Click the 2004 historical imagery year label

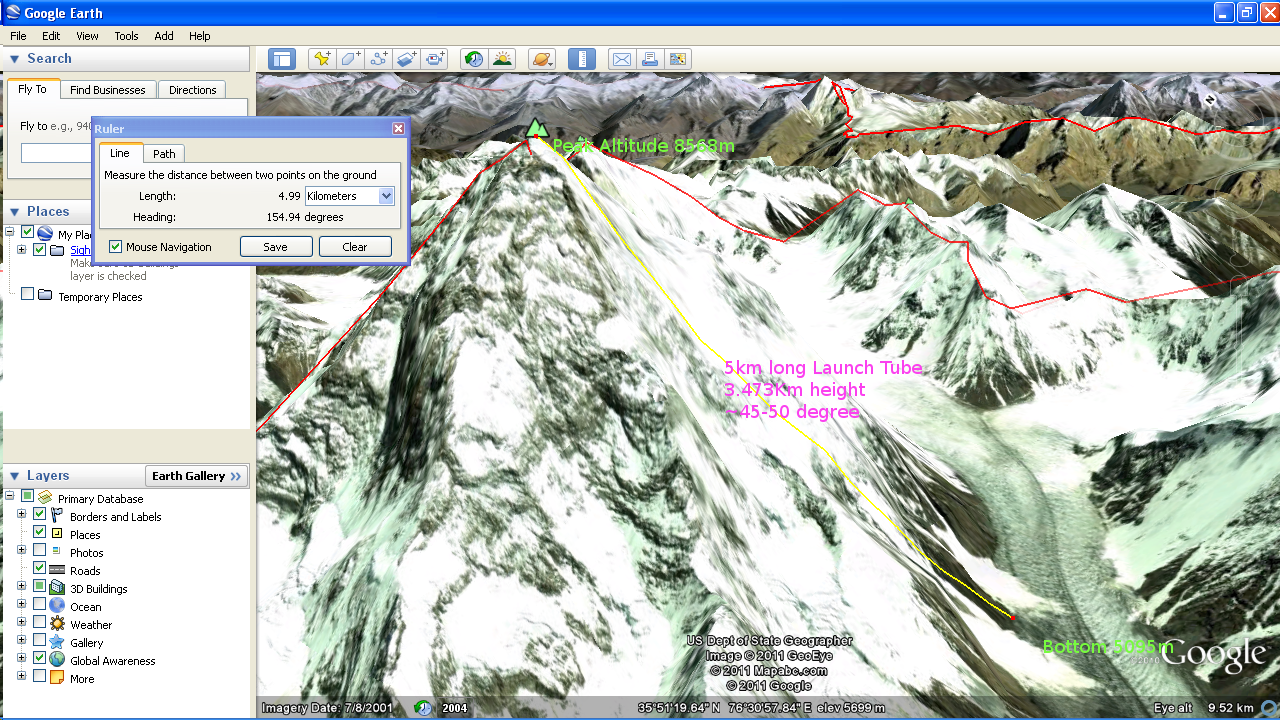pos(455,708)
